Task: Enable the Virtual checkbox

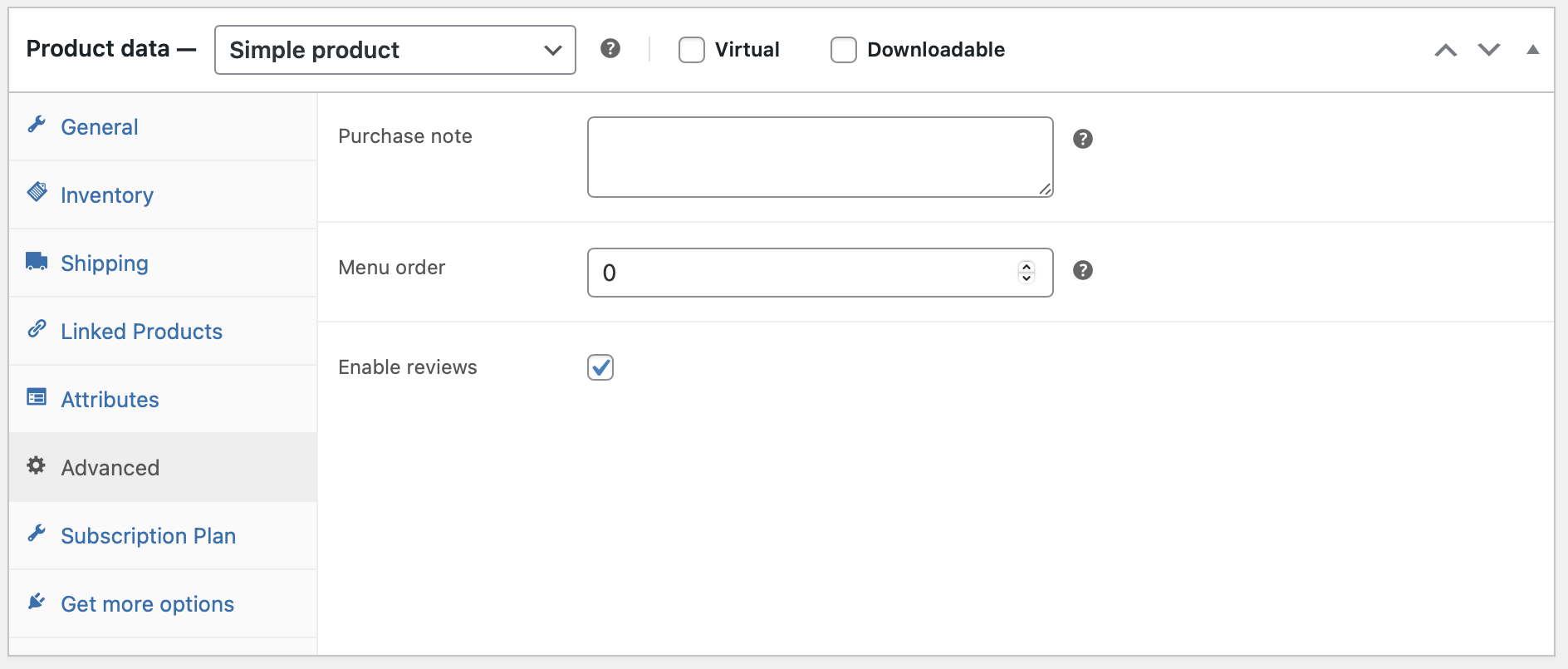Action: [x=692, y=50]
